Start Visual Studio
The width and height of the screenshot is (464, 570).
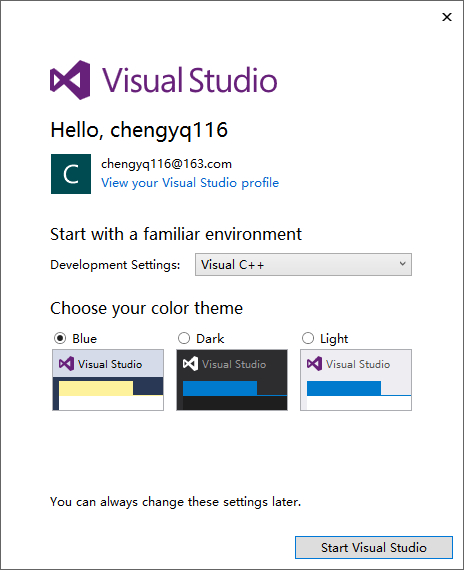point(374,547)
